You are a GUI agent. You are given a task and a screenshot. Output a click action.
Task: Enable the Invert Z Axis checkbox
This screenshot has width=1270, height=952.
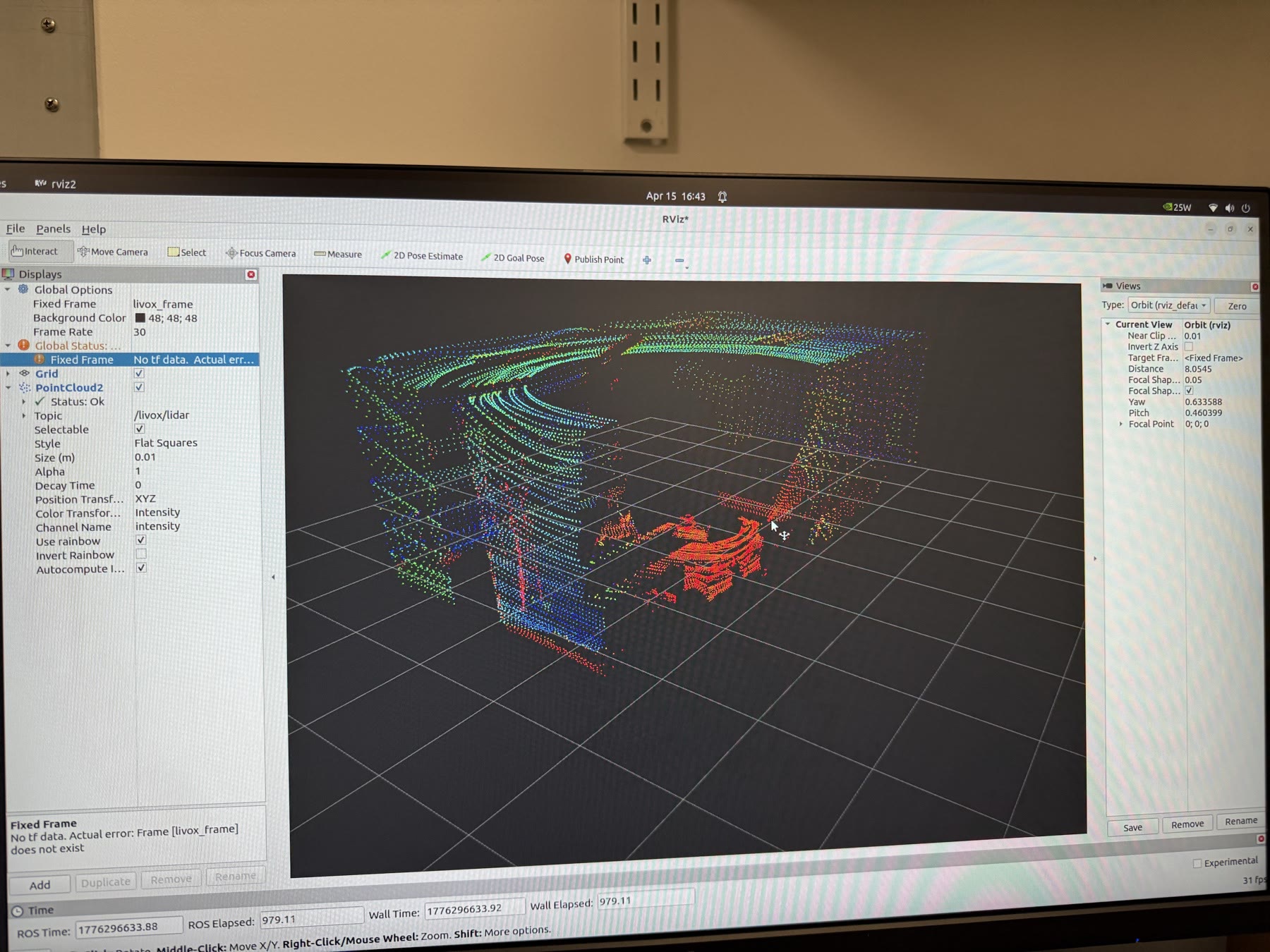(1189, 346)
